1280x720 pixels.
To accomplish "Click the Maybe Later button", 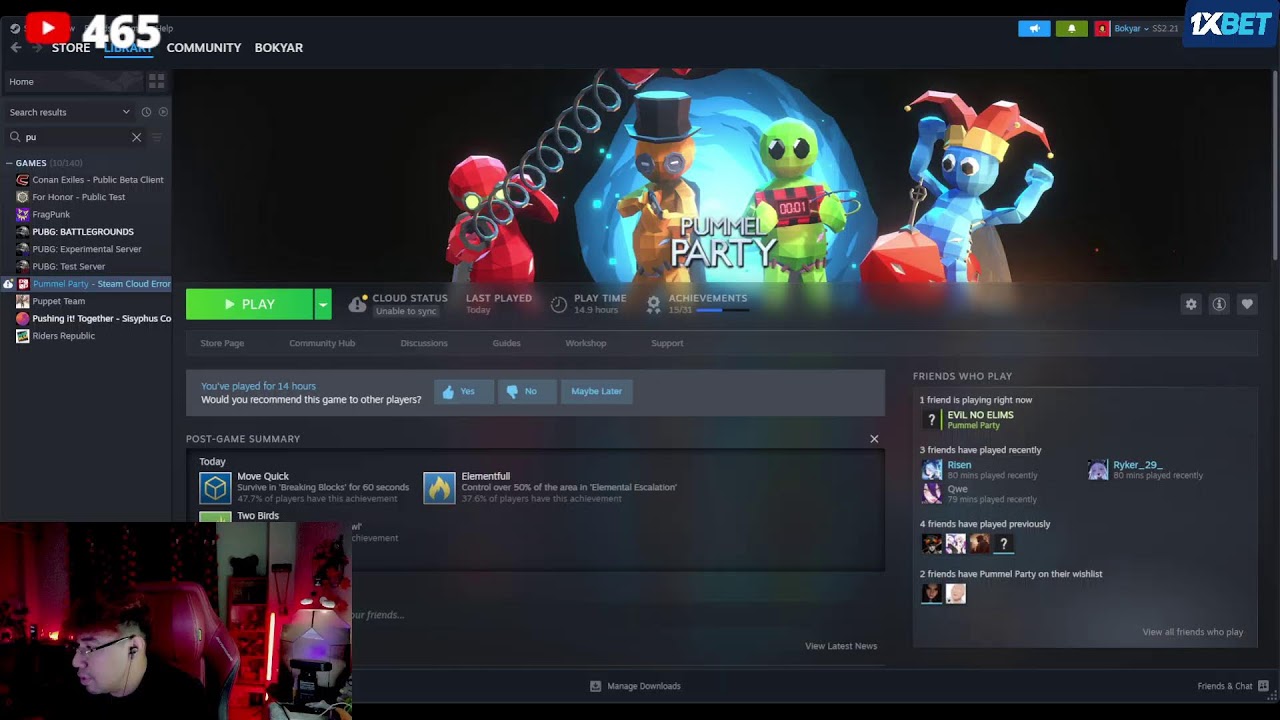I will (596, 391).
